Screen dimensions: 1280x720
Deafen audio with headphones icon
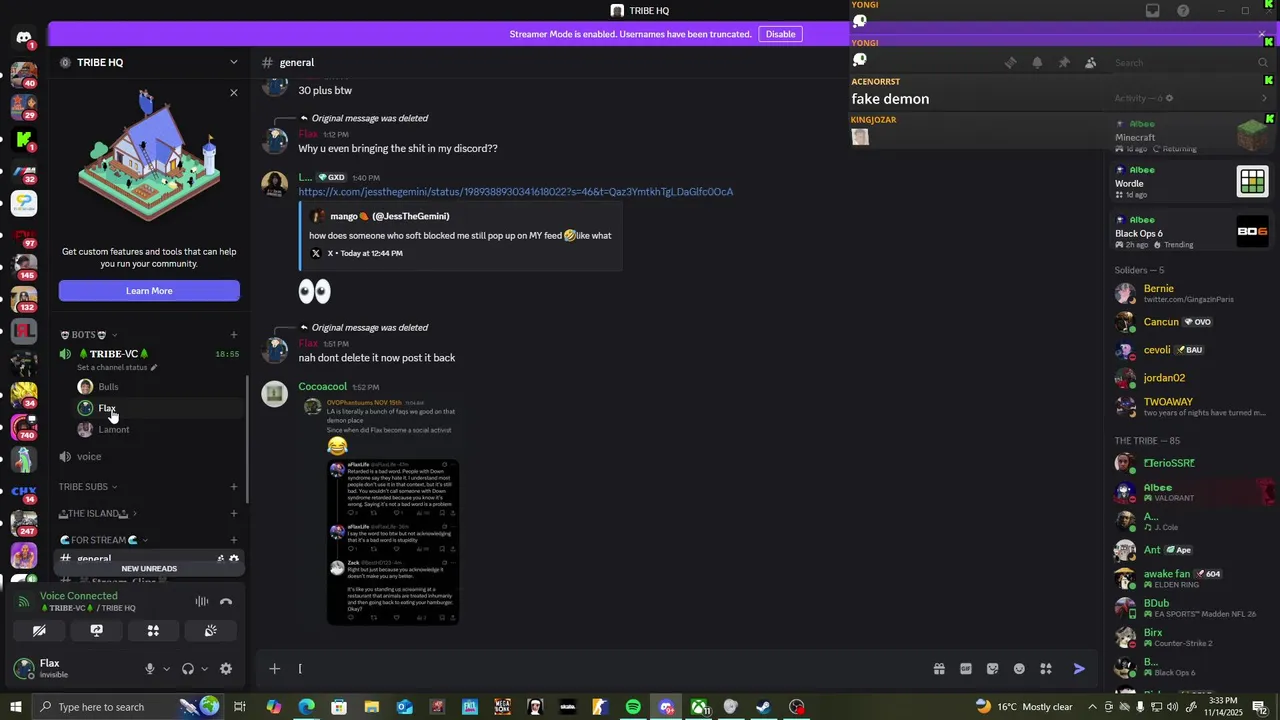click(x=187, y=669)
